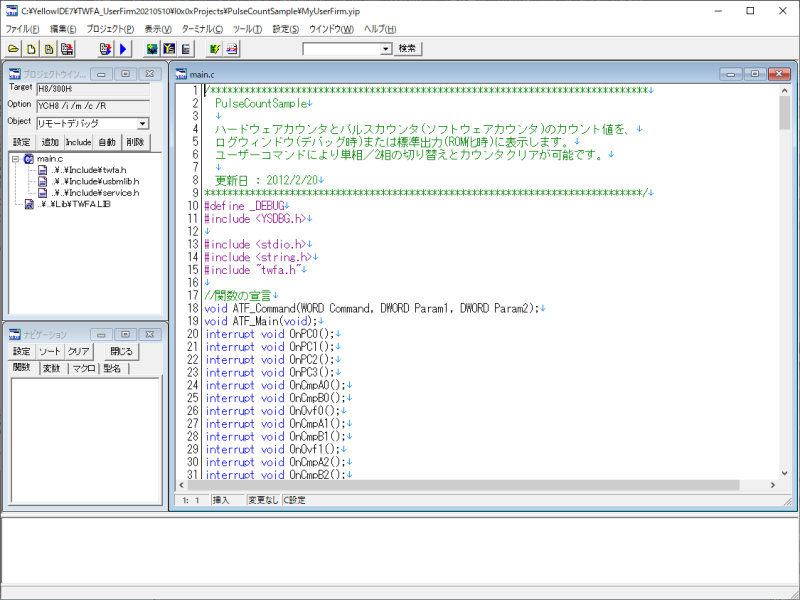
Task: Collapse the main.c tree node
Action: 15,159
